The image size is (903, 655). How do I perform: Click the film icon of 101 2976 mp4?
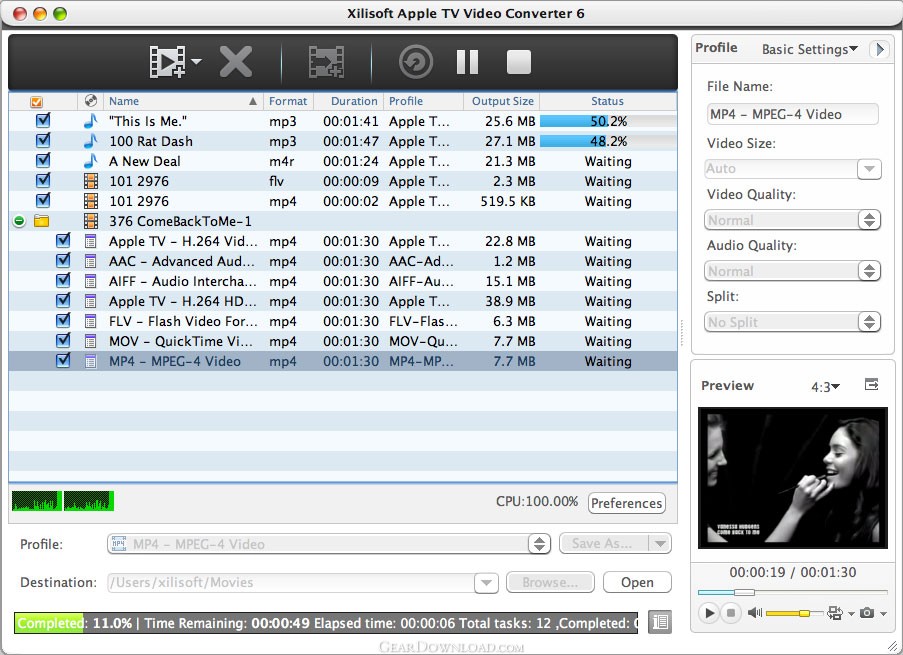[x=90, y=201]
